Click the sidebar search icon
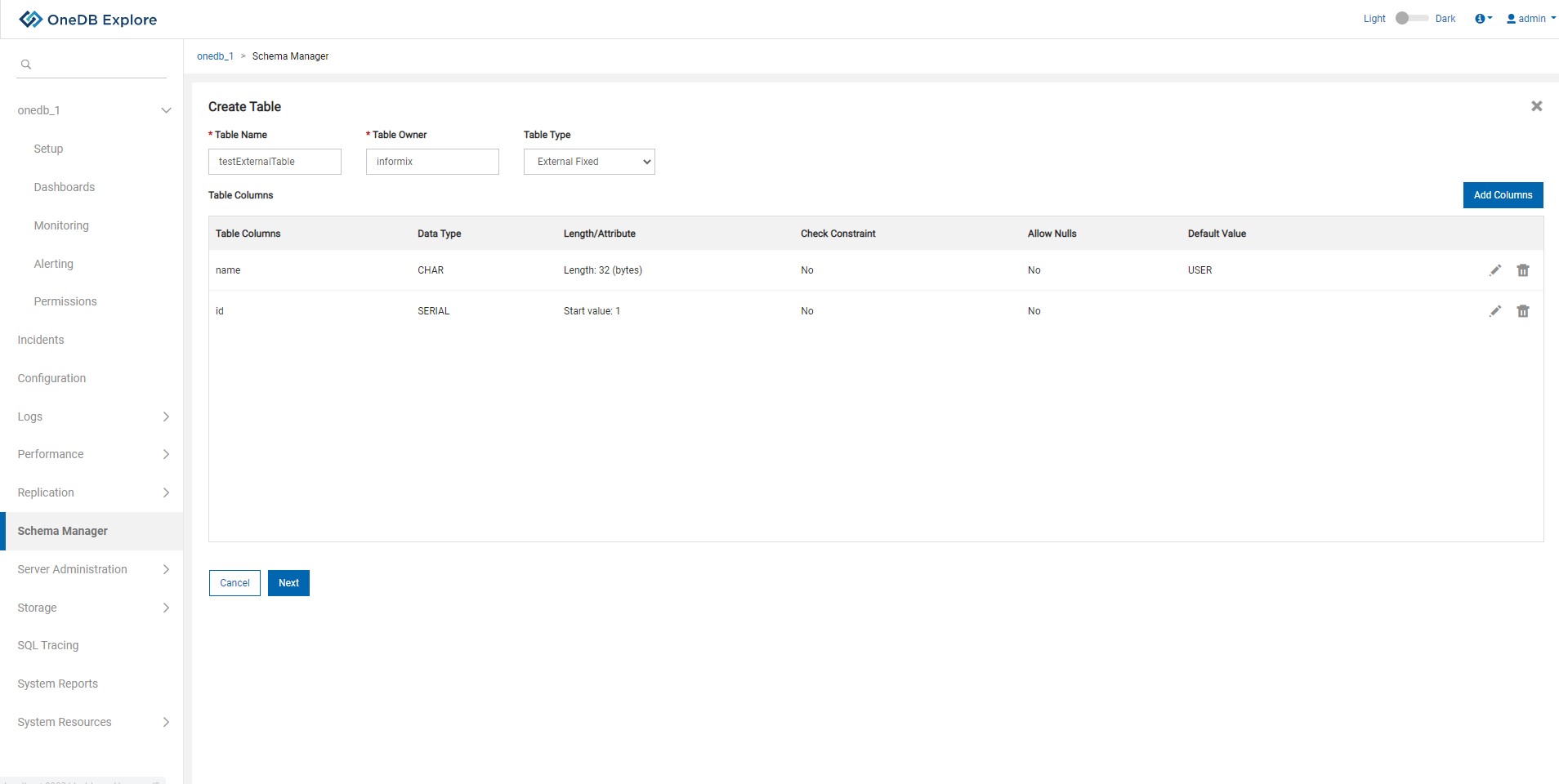 coord(26,65)
